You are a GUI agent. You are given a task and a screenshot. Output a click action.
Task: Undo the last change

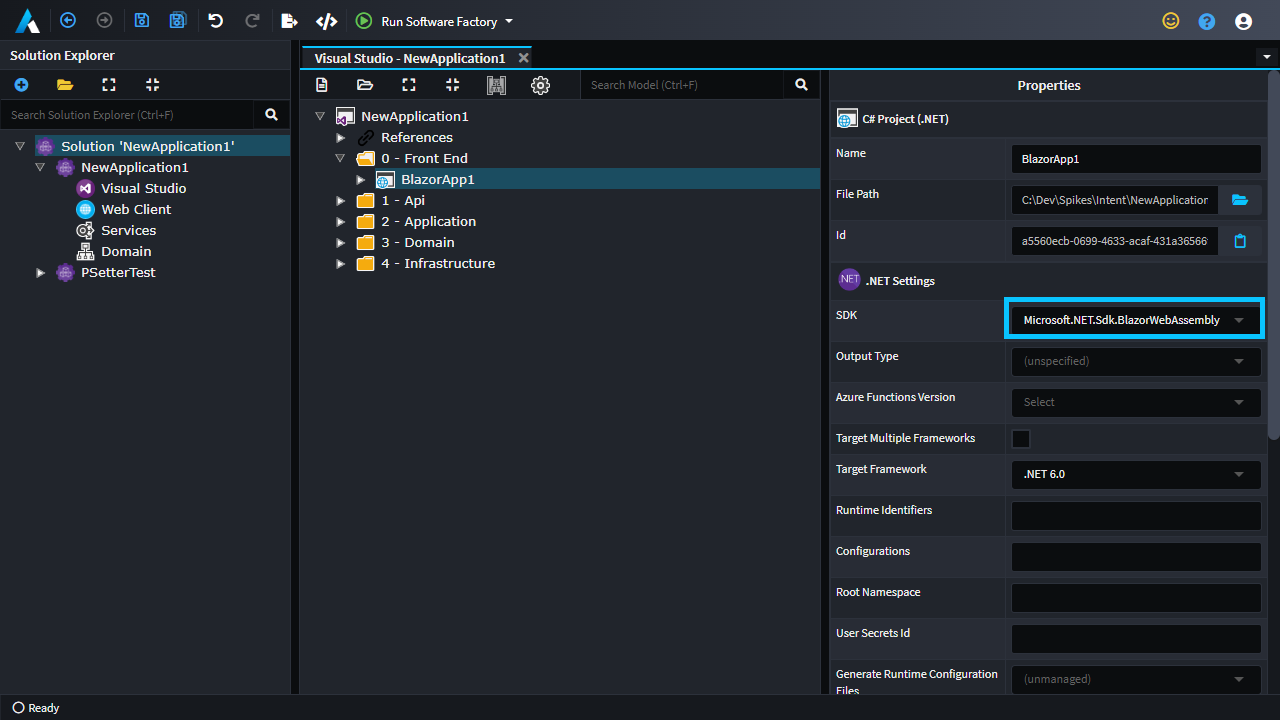click(216, 20)
